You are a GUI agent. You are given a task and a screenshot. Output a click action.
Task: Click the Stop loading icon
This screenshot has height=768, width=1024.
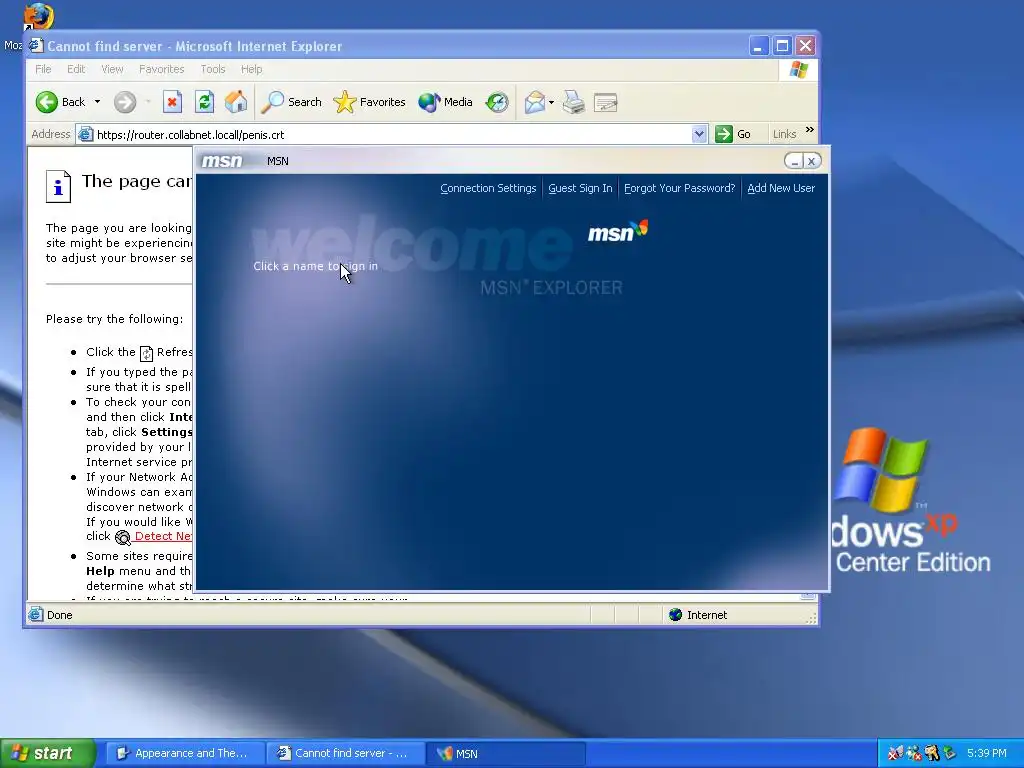[172, 102]
